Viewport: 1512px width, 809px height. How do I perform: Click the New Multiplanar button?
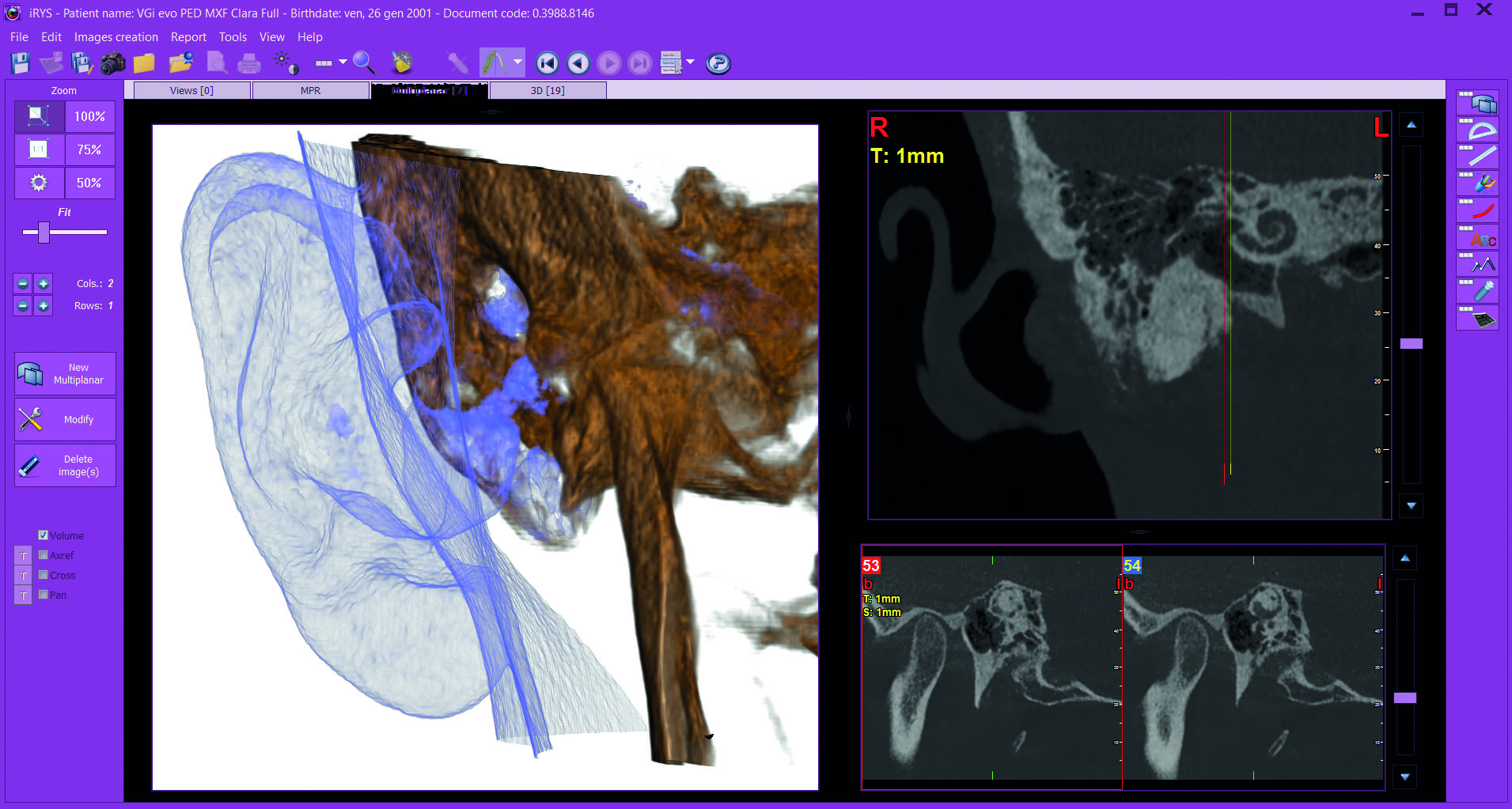[x=66, y=374]
